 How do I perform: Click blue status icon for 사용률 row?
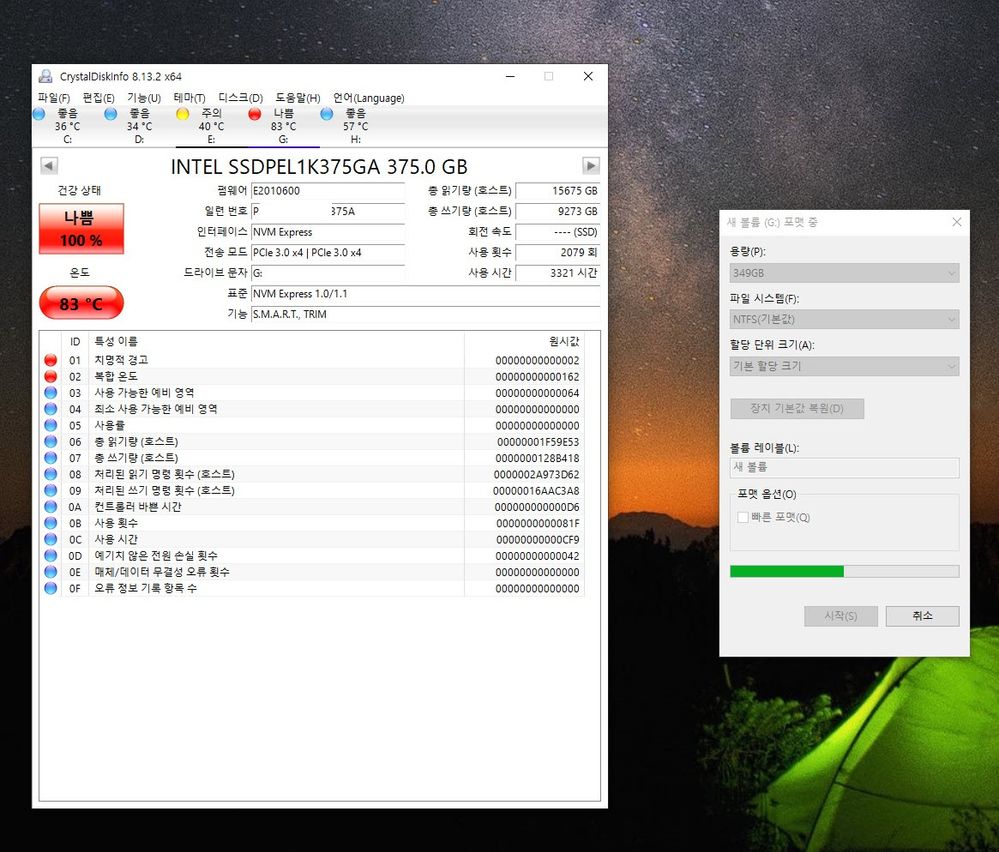(51, 425)
